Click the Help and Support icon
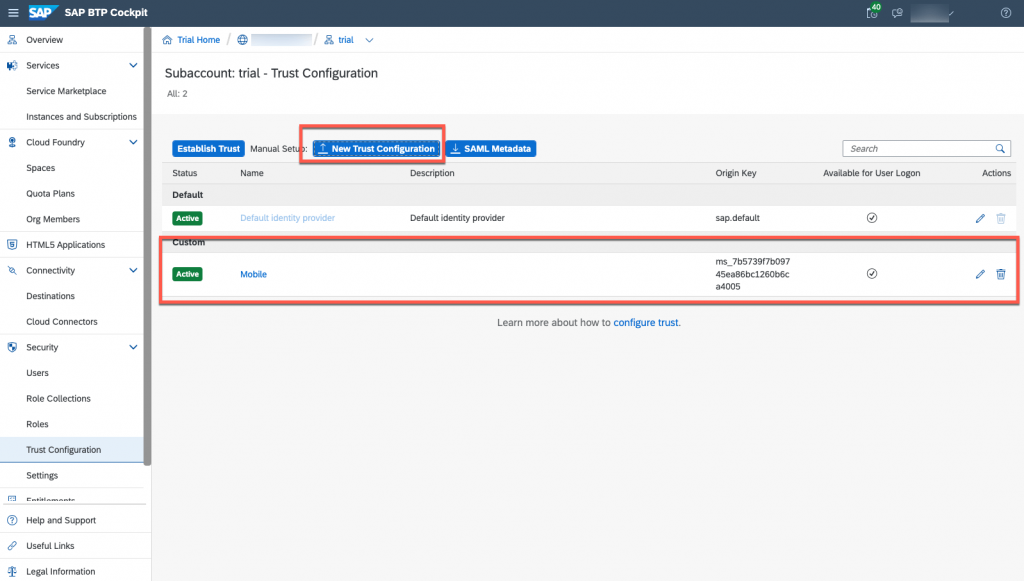The image size is (1024, 581). click(x=12, y=520)
